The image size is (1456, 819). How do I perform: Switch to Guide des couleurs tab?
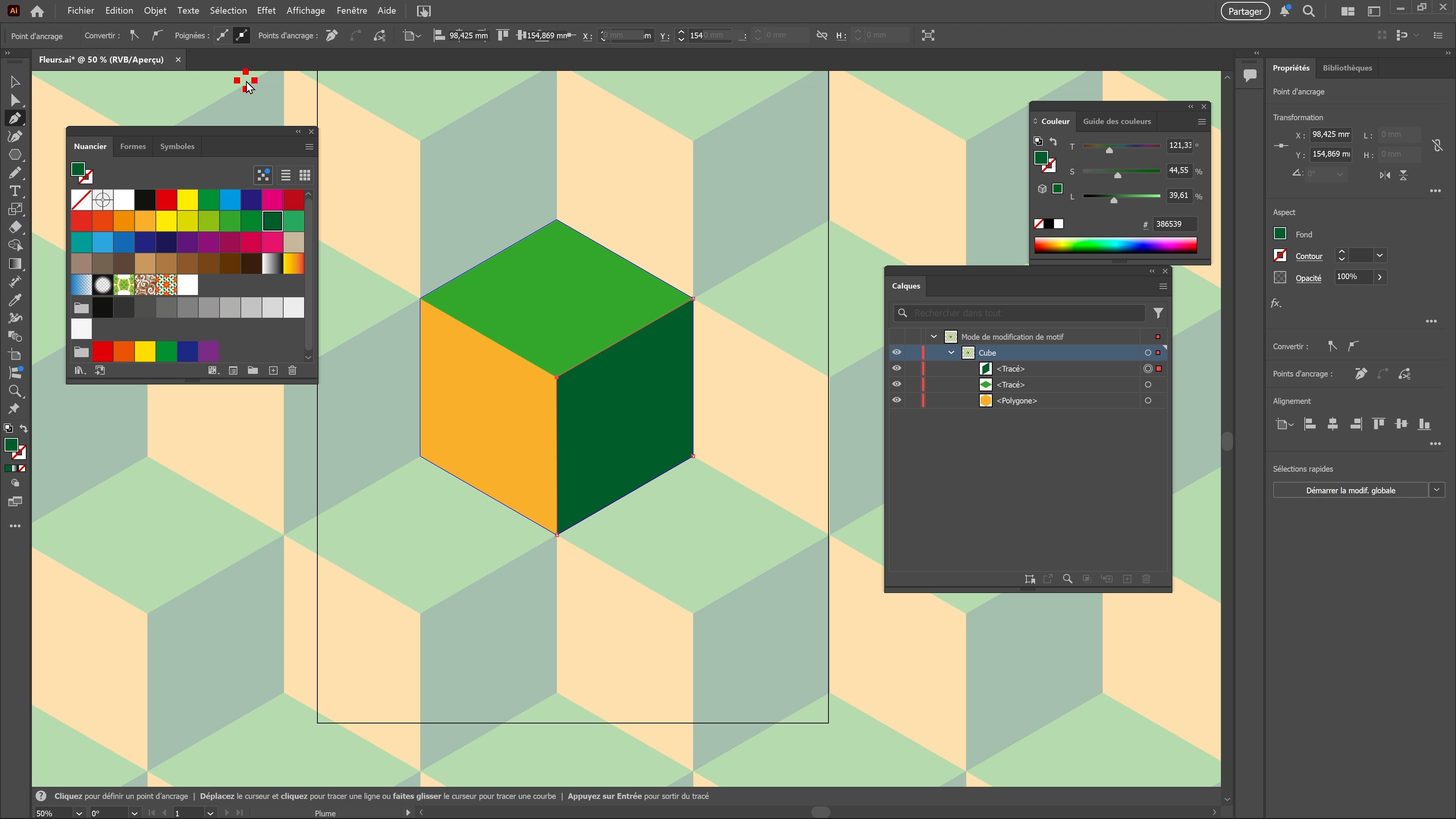[x=1116, y=121]
